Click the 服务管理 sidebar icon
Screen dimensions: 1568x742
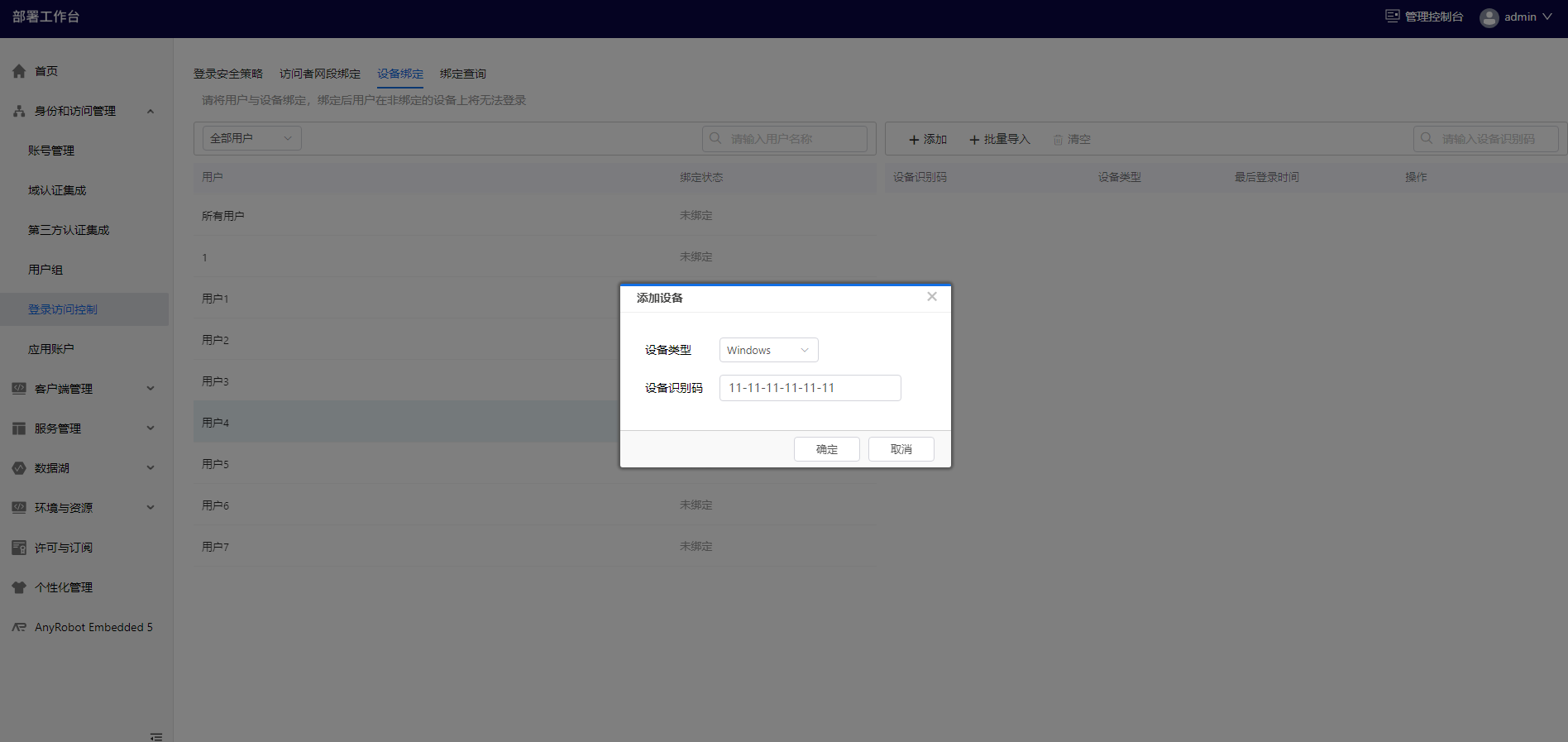click(x=19, y=428)
